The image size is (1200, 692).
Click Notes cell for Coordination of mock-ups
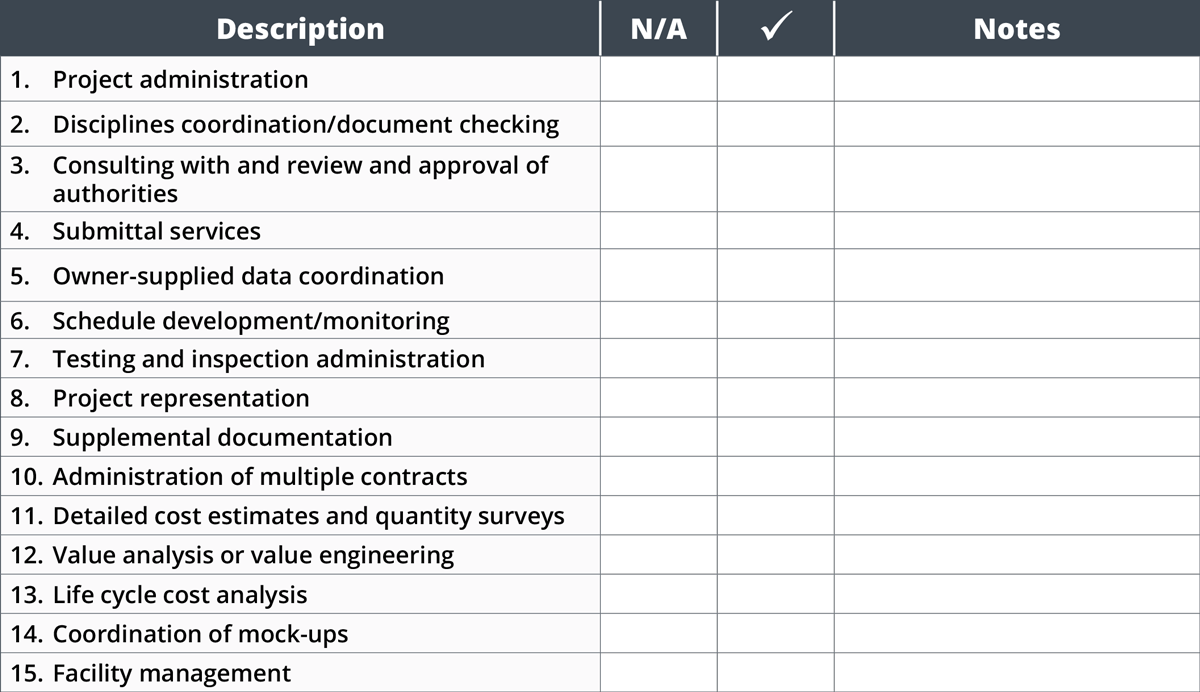click(1017, 634)
